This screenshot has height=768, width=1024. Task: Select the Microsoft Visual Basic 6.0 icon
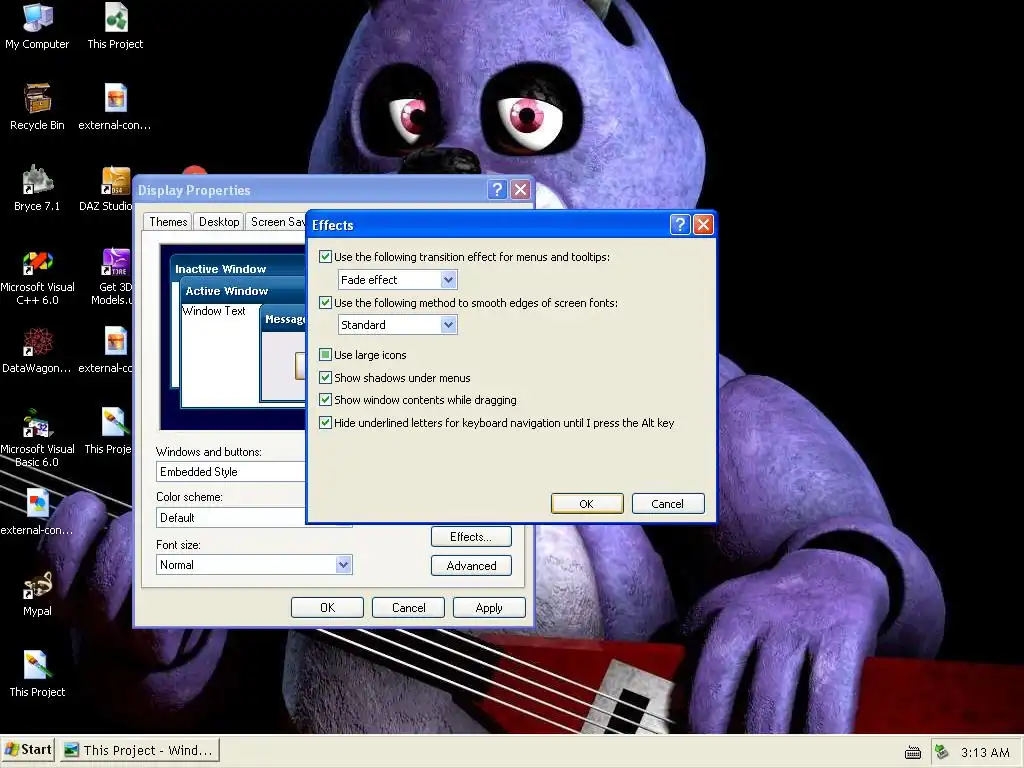(37, 439)
